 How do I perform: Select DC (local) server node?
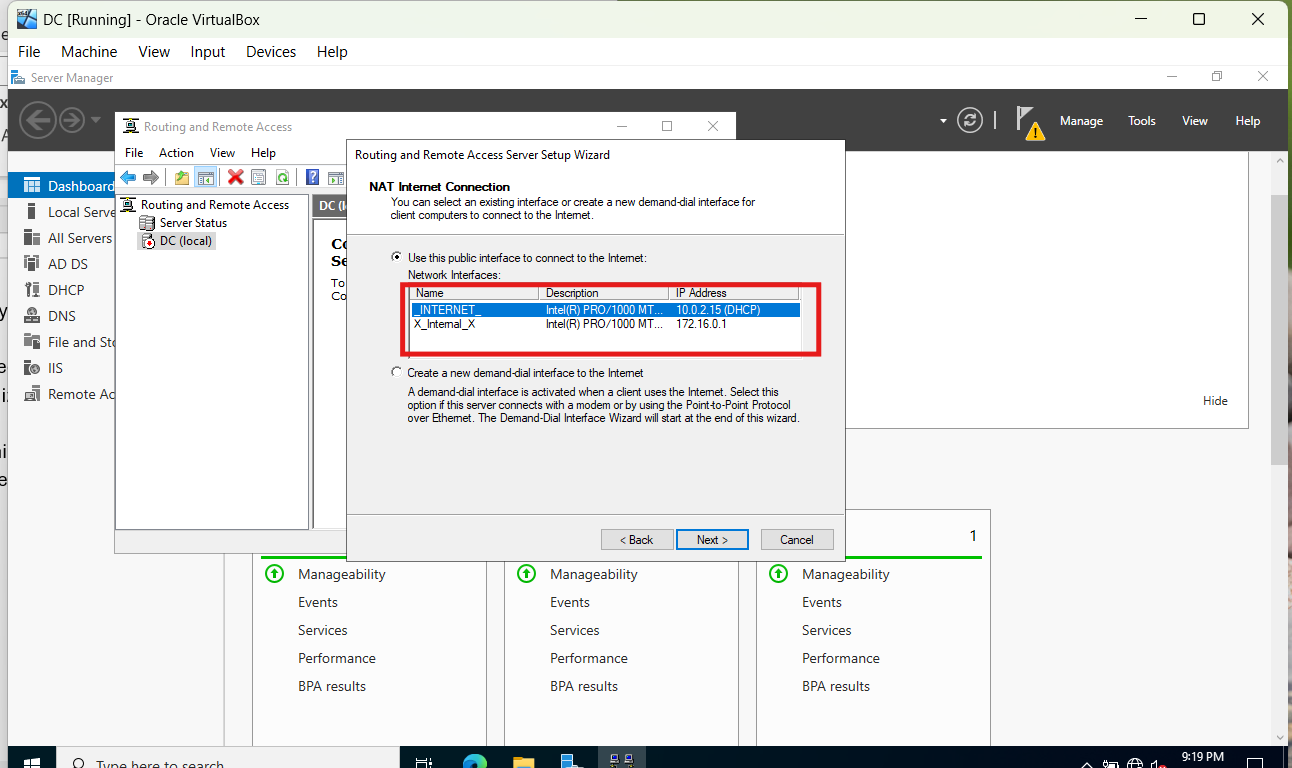[x=177, y=241]
